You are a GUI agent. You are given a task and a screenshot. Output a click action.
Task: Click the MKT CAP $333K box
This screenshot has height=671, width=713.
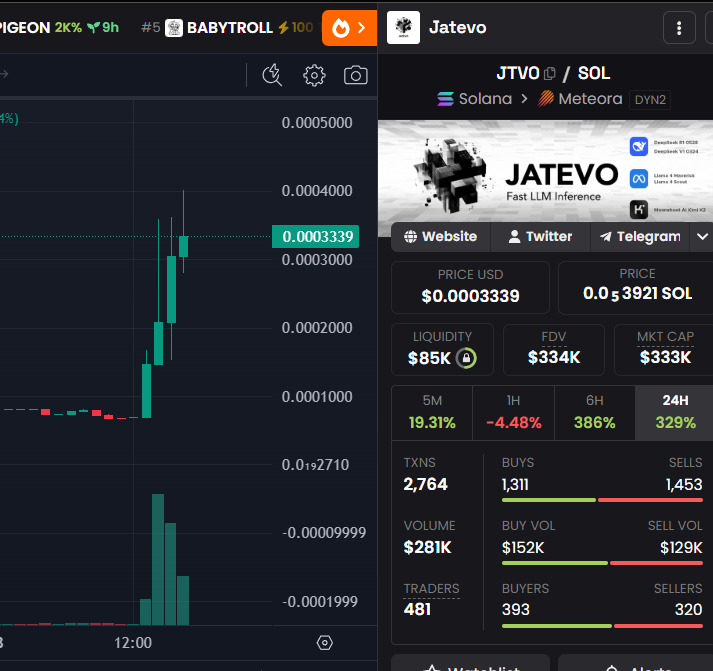[664, 350]
